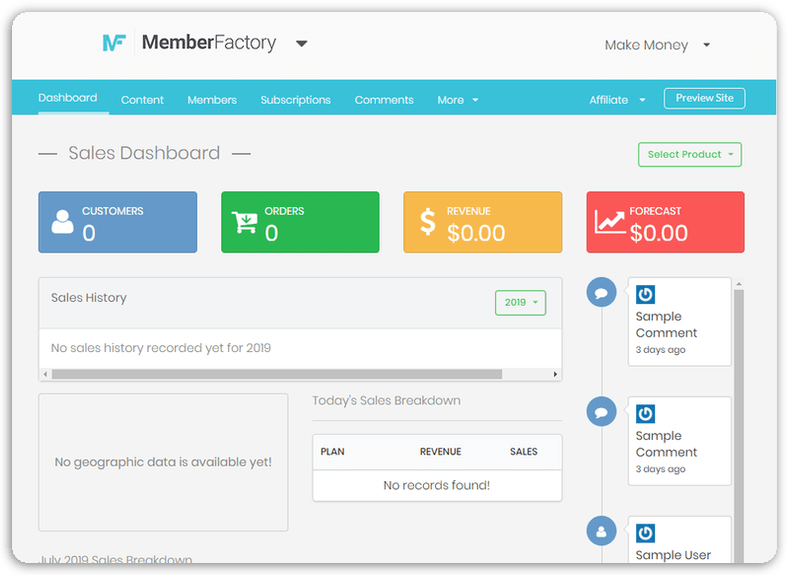Screen dimensions: 789x575
Task: Click second Sample Comment '3 days ago' text
Action: (x=661, y=469)
